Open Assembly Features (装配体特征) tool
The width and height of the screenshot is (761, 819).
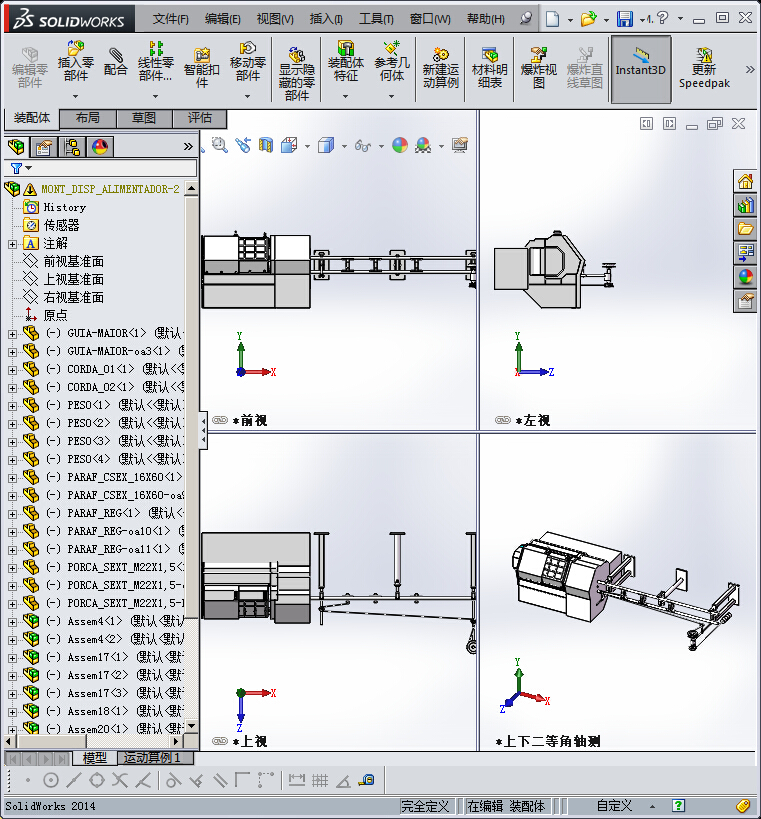click(x=345, y=62)
